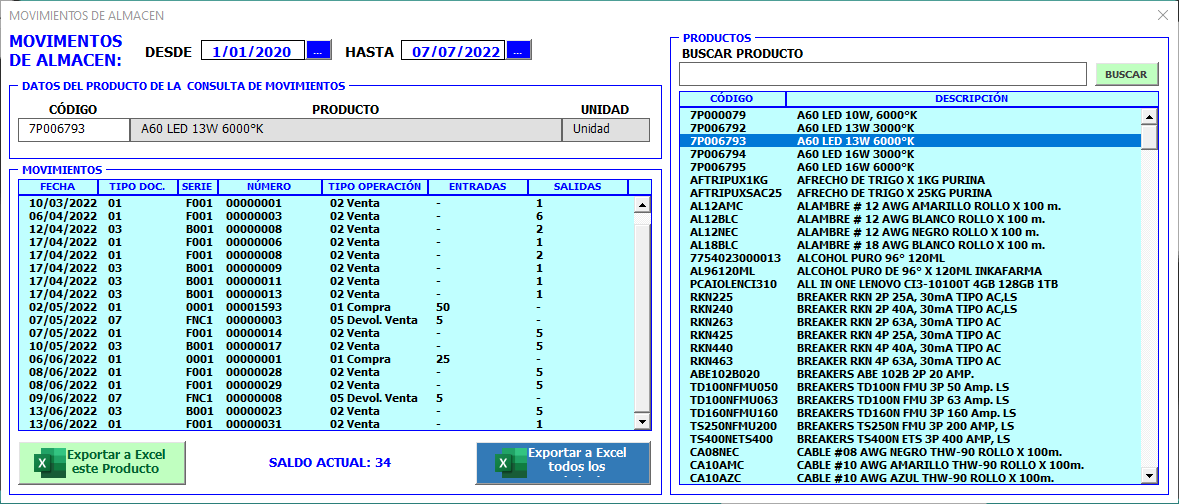Screen dimensions: 1179x504
Task: Select product RKN463 breaker 4P 63A
Action: (911, 361)
